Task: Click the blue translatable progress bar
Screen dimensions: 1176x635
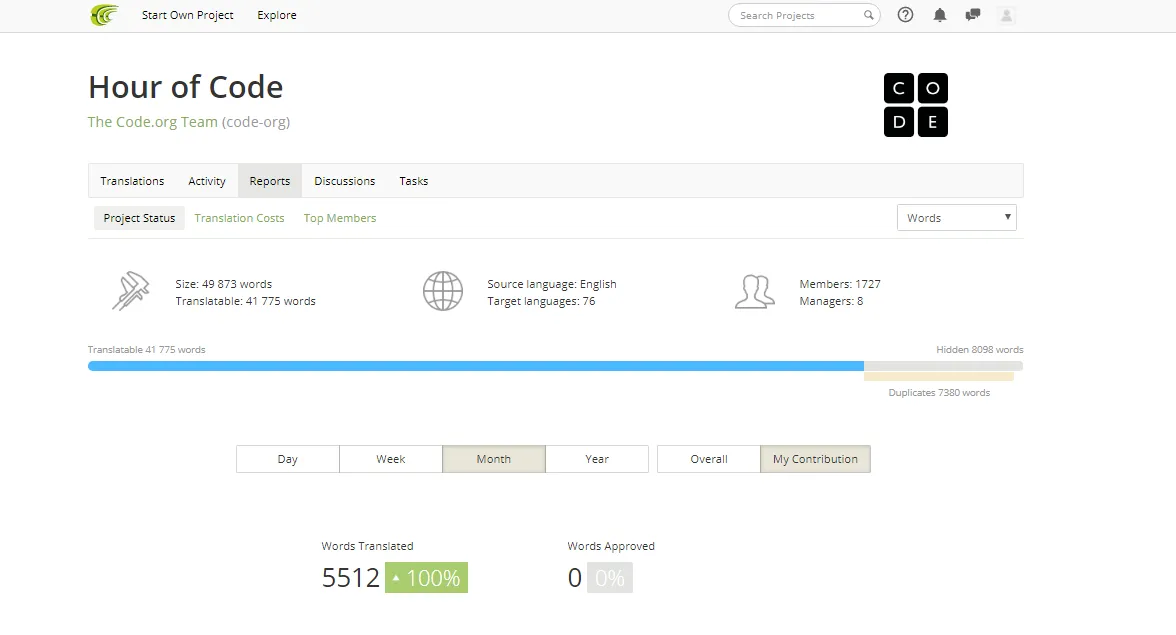Action: click(x=476, y=366)
